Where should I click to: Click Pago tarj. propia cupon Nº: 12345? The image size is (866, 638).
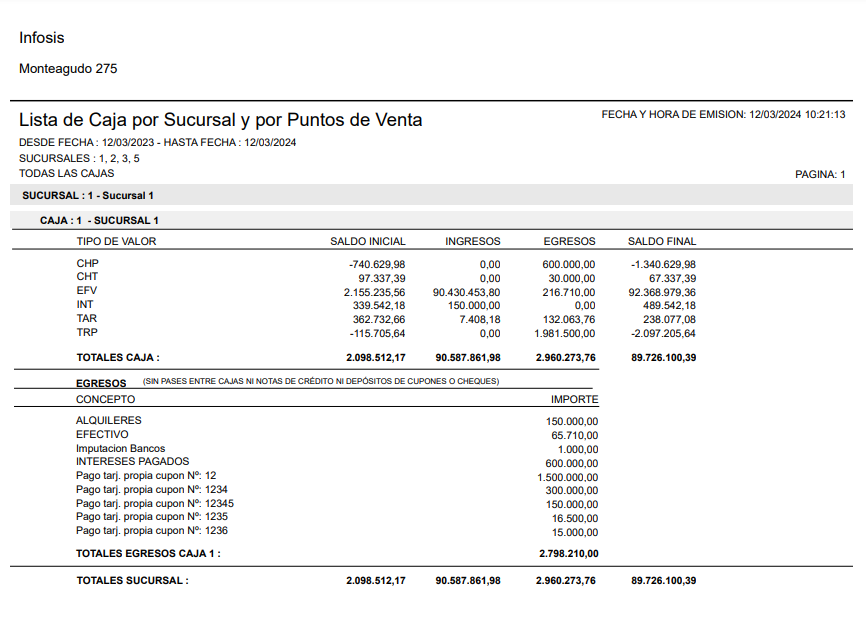[x=155, y=504]
